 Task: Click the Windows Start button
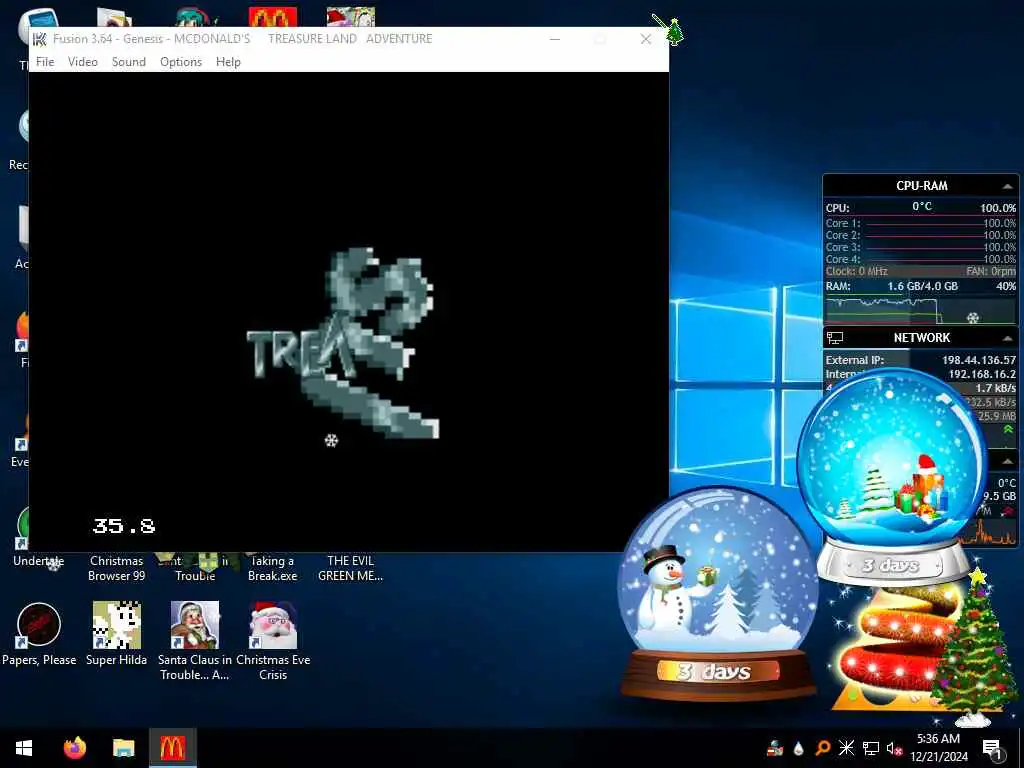(x=24, y=748)
